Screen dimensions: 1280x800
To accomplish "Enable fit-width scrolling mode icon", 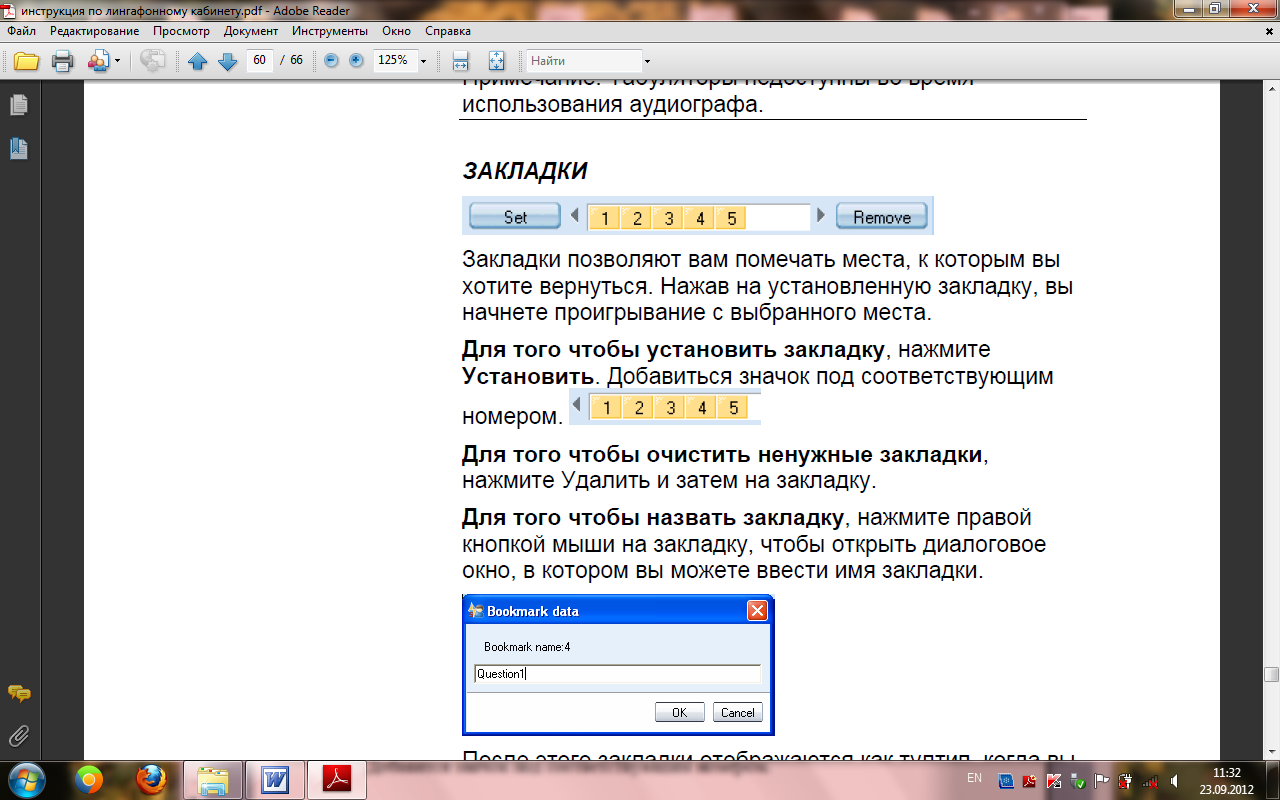I will pyautogui.click(x=461, y=61).
